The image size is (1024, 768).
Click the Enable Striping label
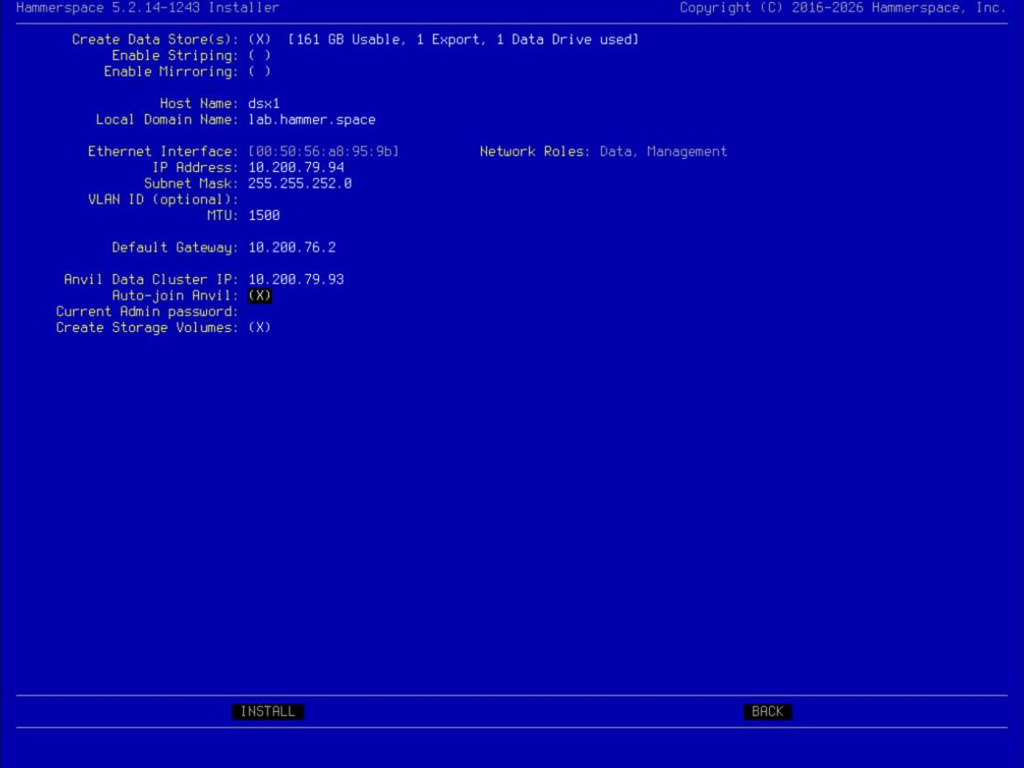(x=175, y=56)
